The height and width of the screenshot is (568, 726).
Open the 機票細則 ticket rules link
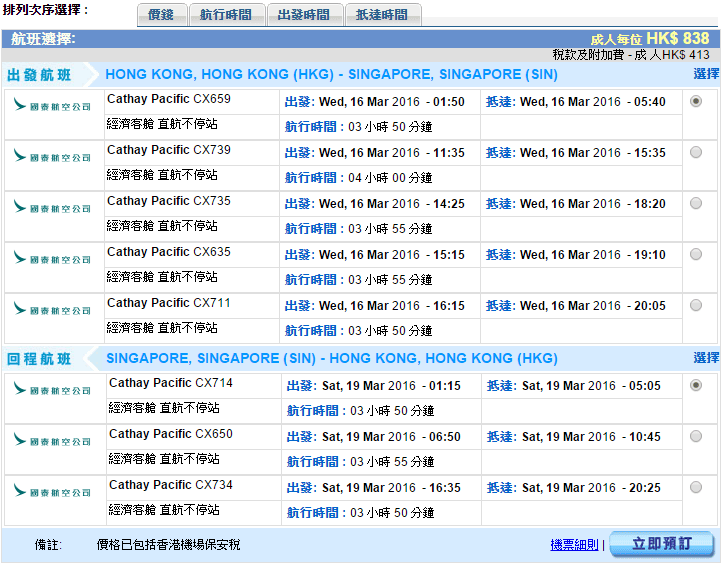[x=574, y=545]
